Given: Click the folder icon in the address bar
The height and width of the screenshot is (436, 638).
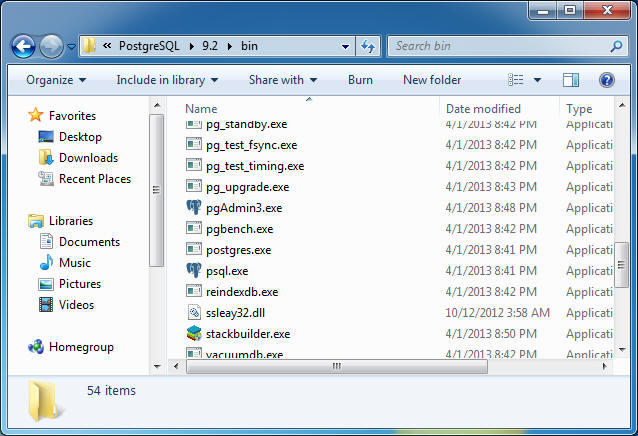Looking at the screenshot, I should click(89, 46).
